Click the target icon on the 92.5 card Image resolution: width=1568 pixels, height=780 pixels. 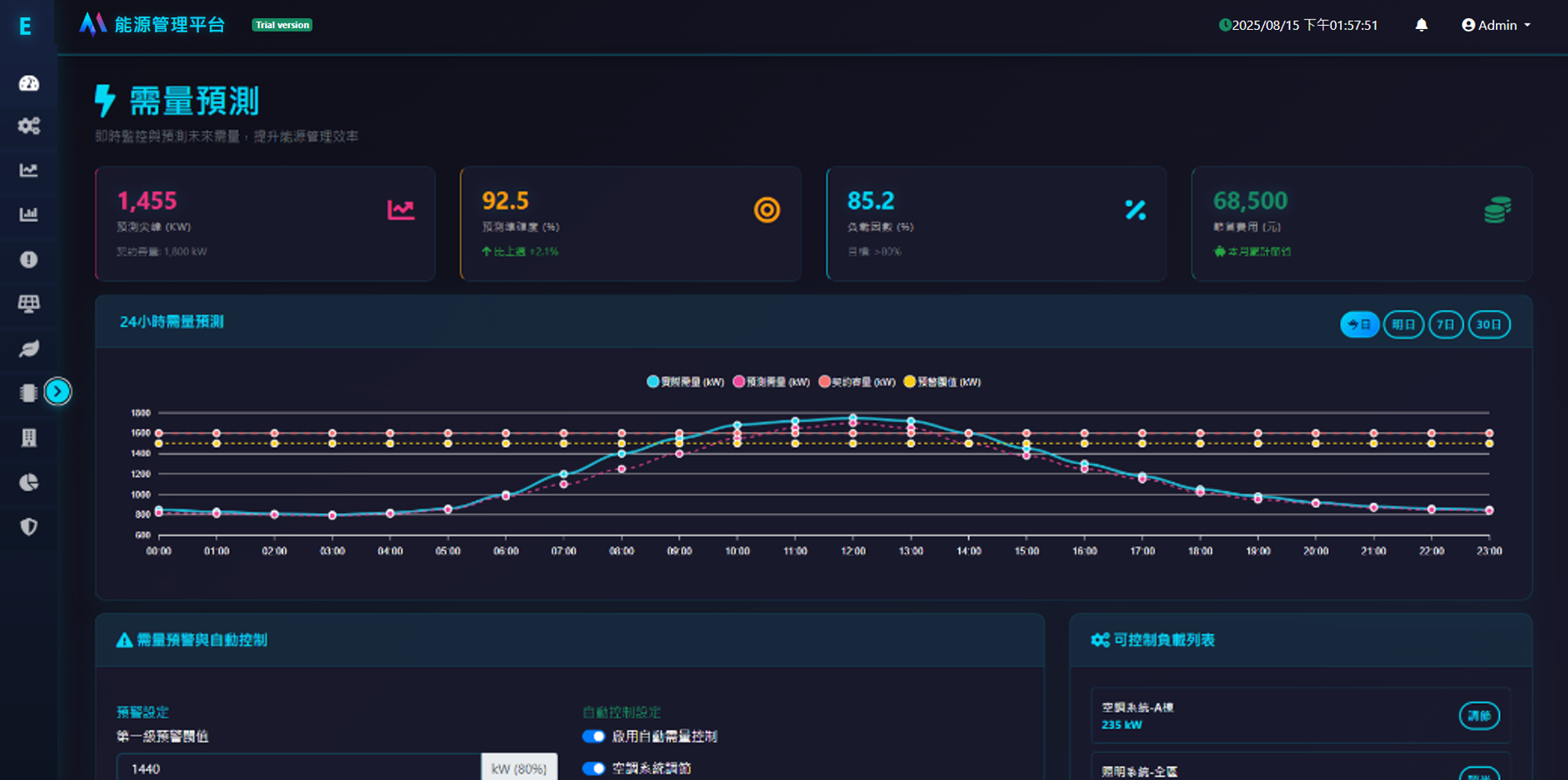click(767, 210)
